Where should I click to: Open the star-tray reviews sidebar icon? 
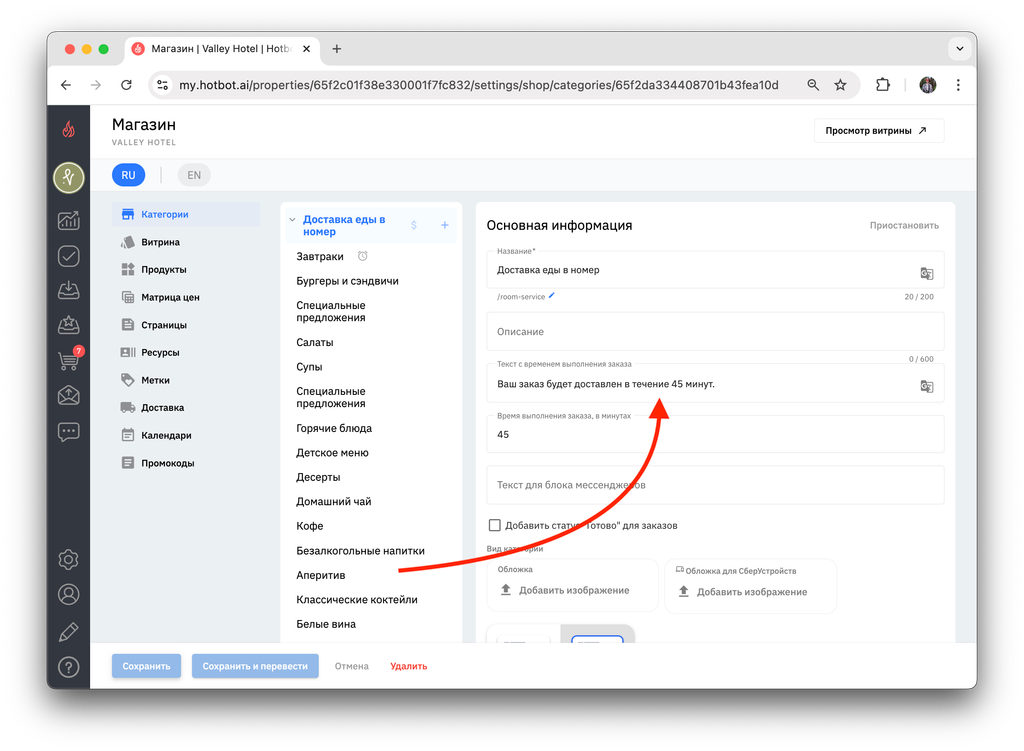(x=69, y=325)
